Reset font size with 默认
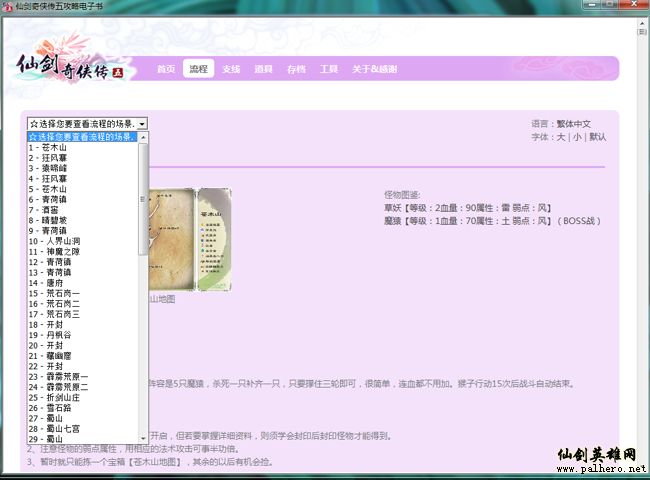 pos(597,137)
